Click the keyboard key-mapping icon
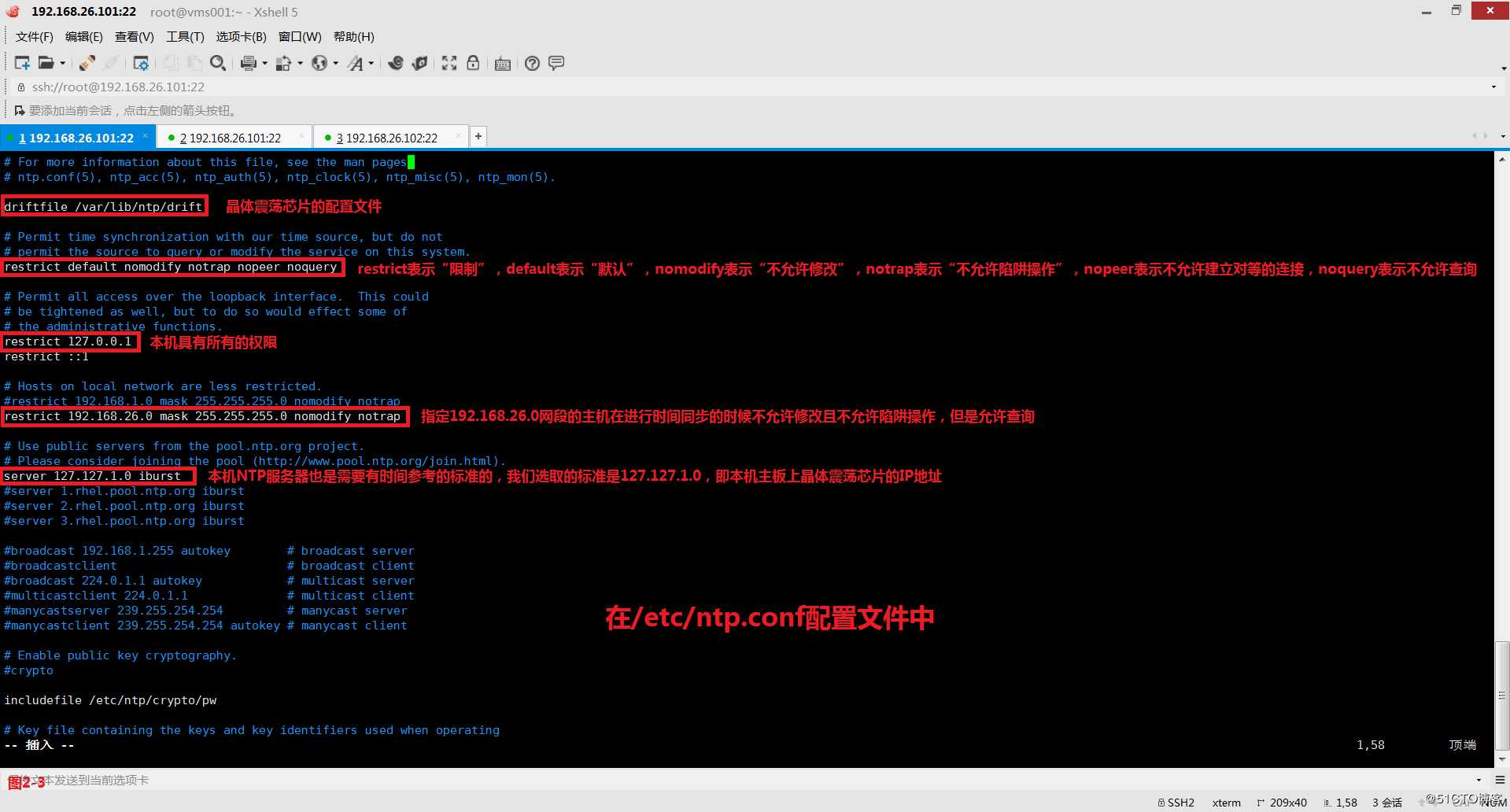Image resolution: width=1510 pixels, height=812 pixels. coord(503,63)
